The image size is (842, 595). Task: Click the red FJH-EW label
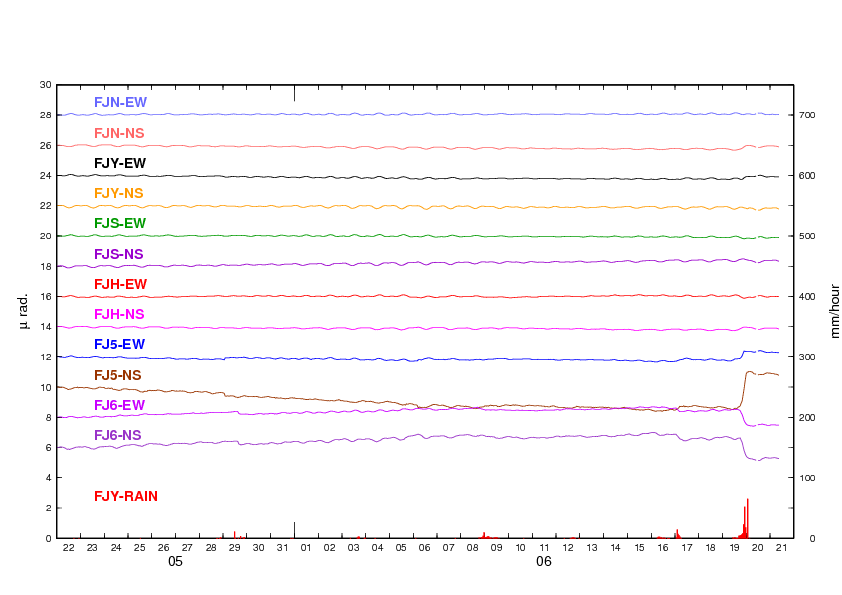pos(120,284)
